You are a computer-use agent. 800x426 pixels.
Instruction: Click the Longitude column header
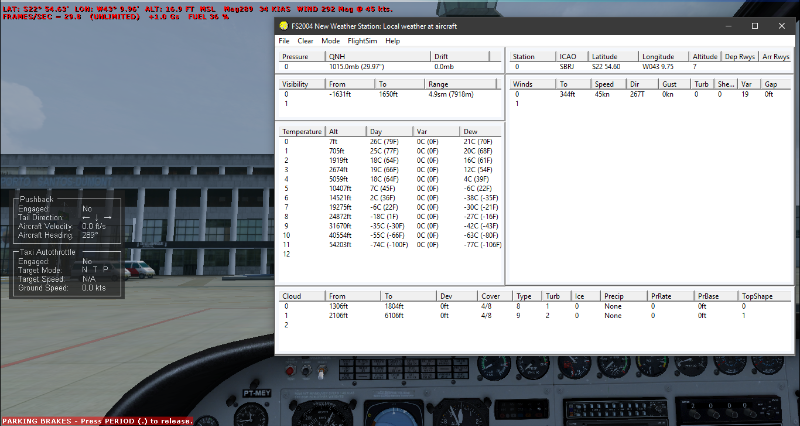tap(663, 57)
